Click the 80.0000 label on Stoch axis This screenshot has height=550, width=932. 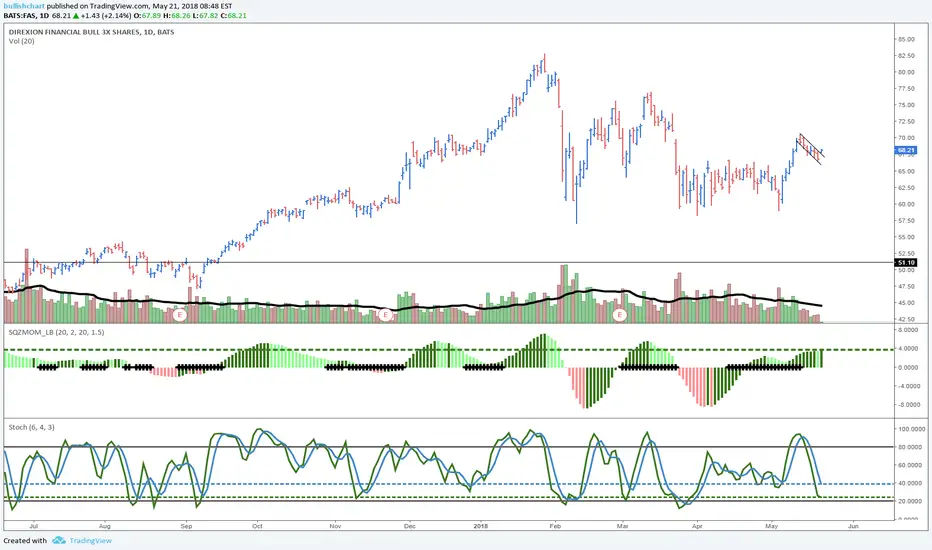click(x=909, y=447)
